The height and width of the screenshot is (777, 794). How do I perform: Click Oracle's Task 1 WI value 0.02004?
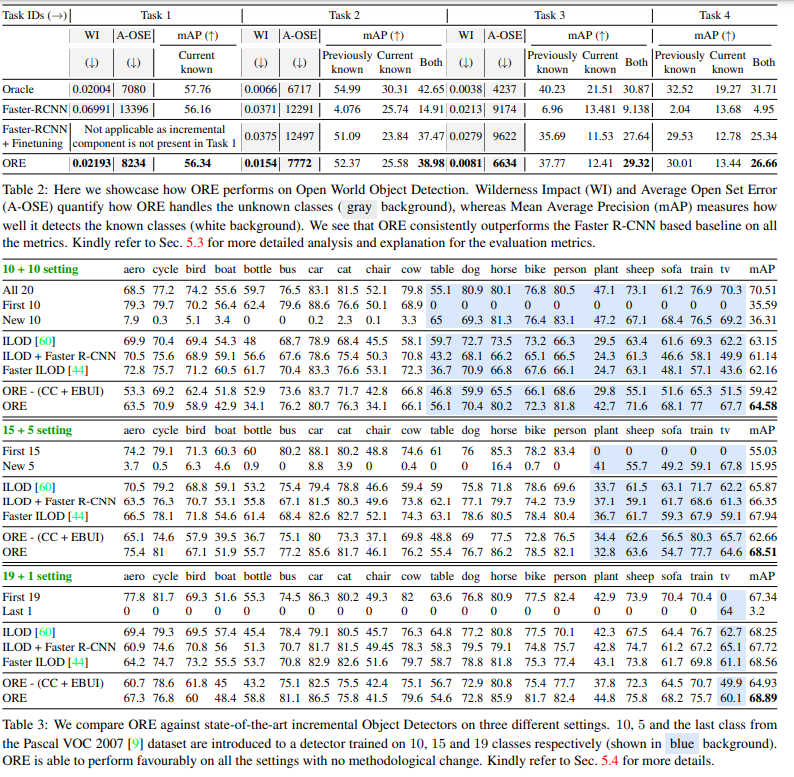[x=92, y=90]
